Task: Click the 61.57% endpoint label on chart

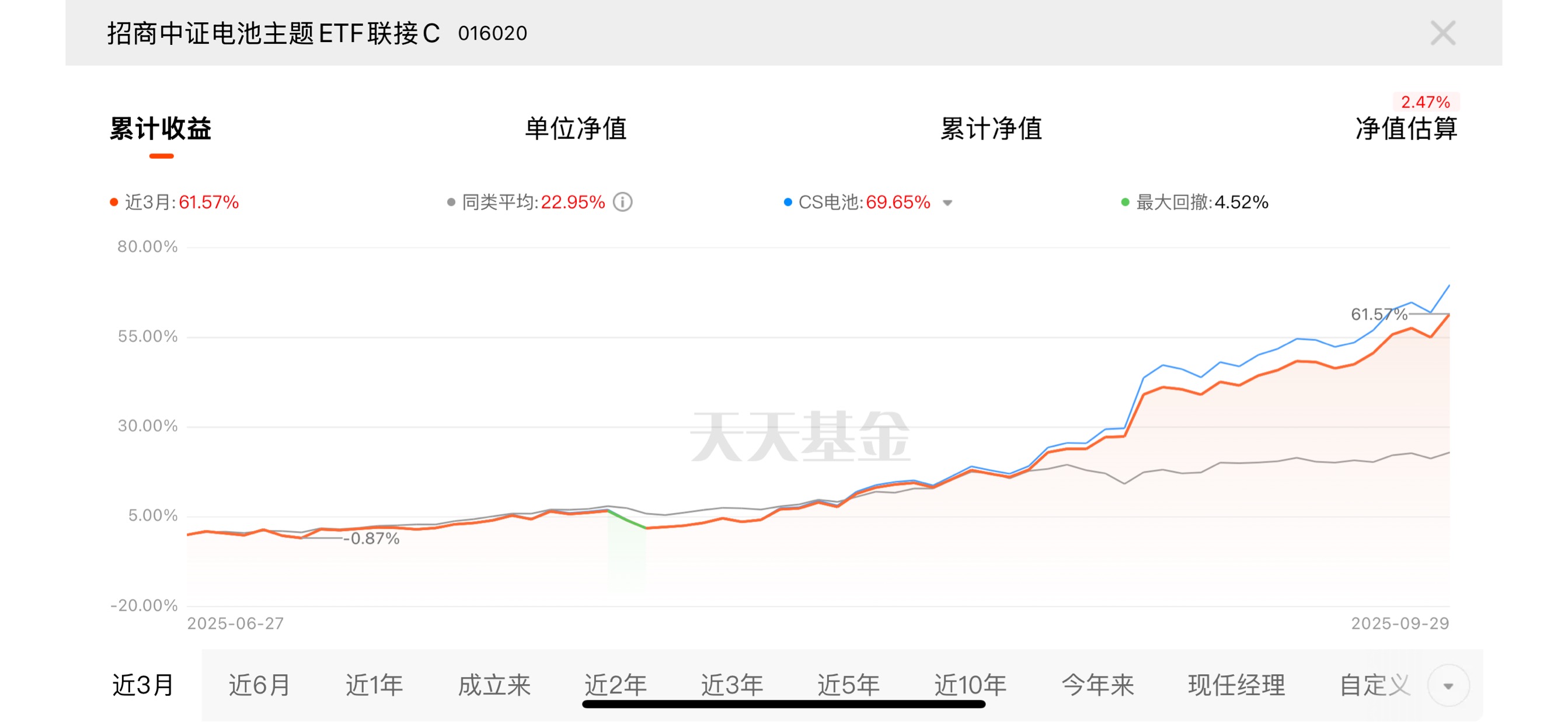Action: point(1378,315)
